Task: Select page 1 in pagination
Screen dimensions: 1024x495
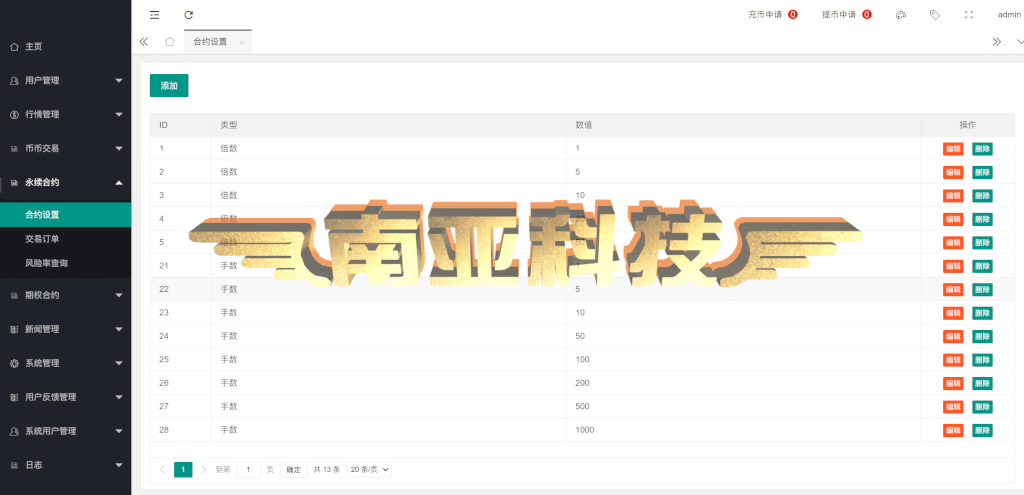Action: (x=184, y=470)
